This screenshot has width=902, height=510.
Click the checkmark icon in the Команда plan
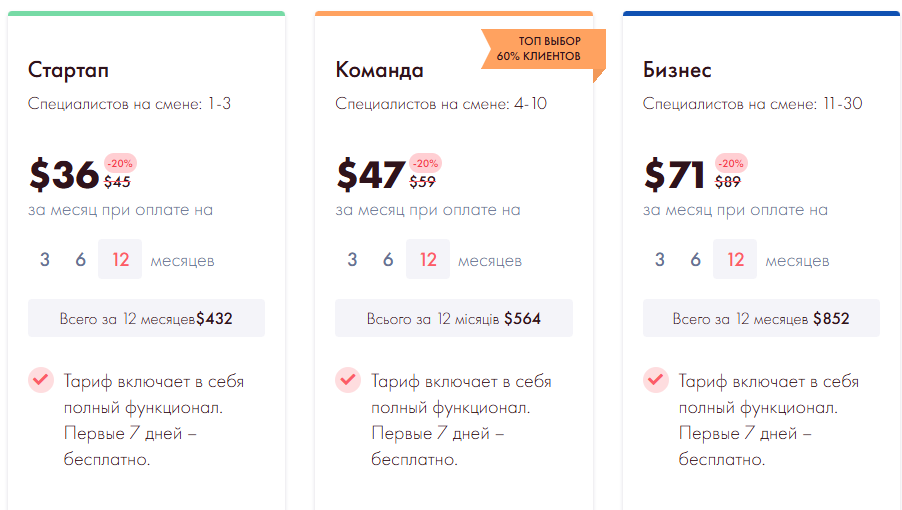(347, 380)
